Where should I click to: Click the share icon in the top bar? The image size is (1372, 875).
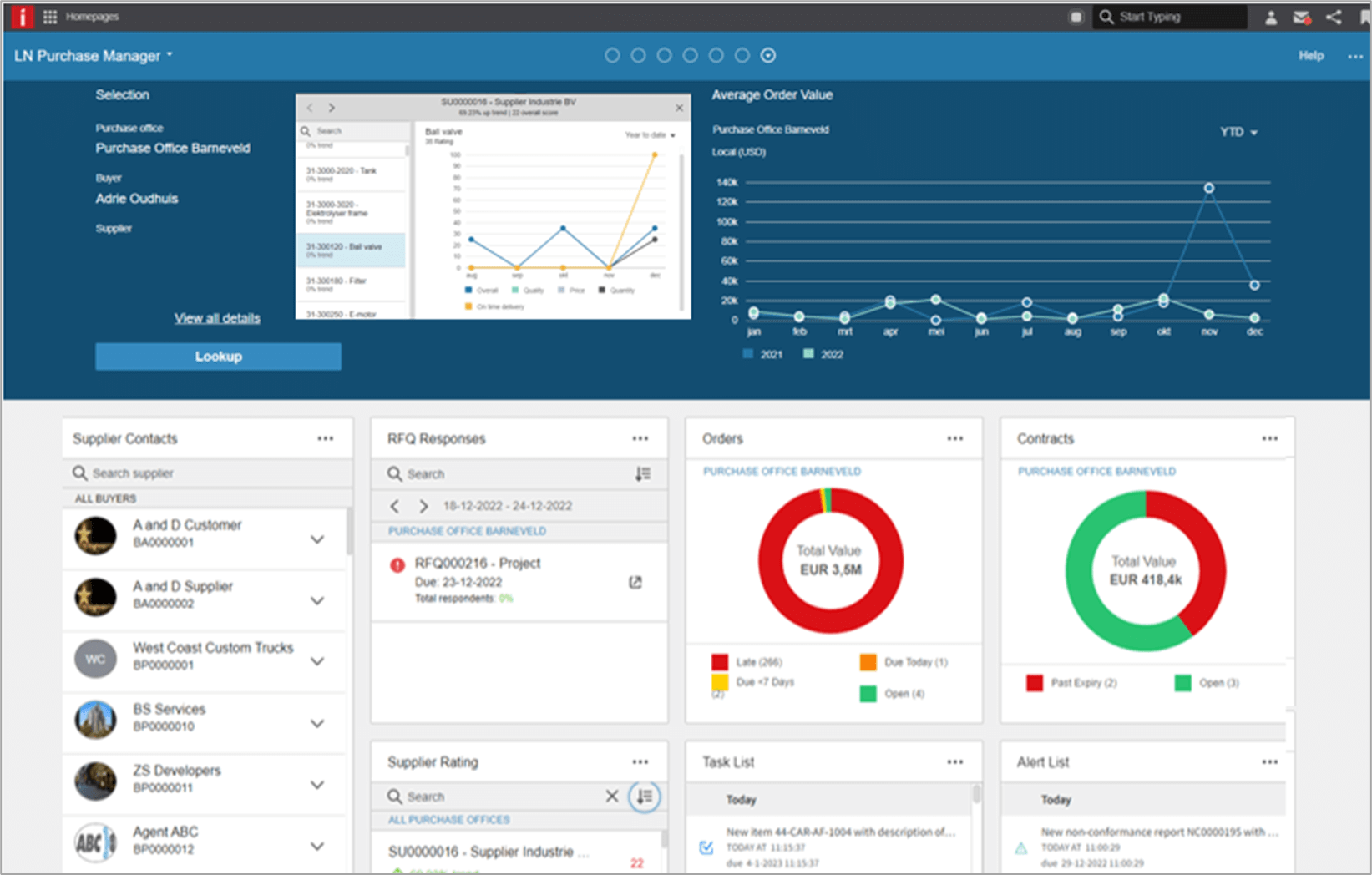pos(1334,16)
